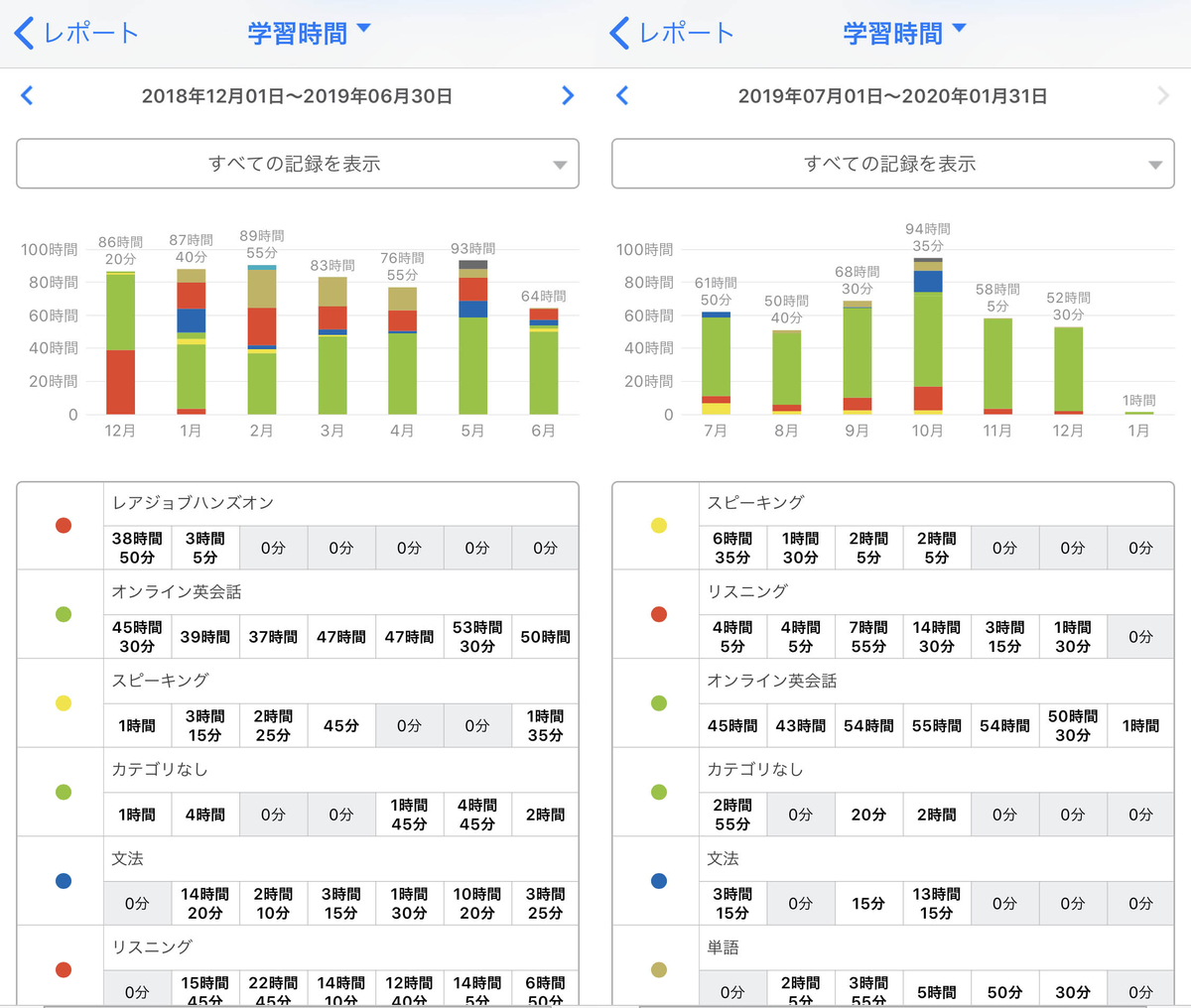This screenshot has height=1008, width=1191.
Task: Click red swatch beside レアジョブハンズオン
Action: [64, 526]
